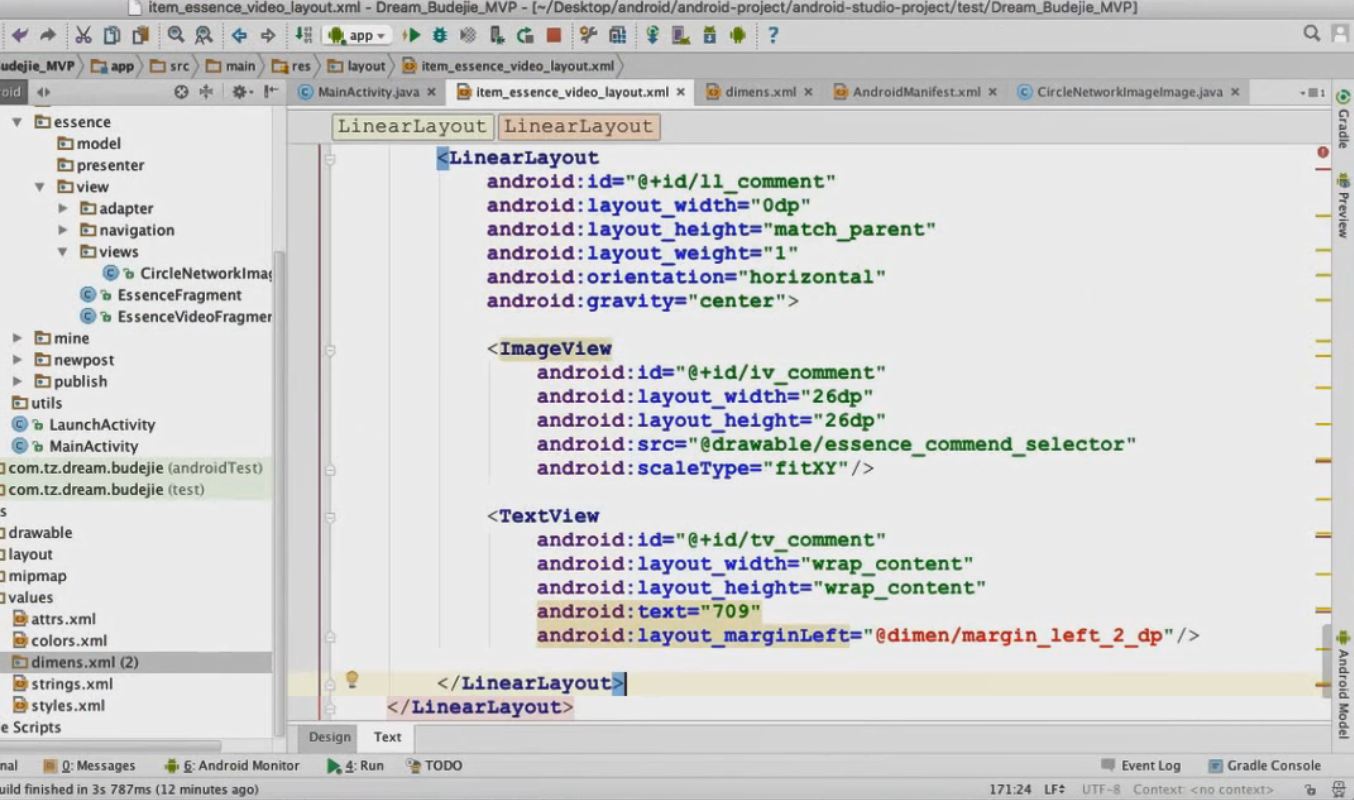
Task: Open Search Everywhere magnifier at top right
Action: [1312, 35]
